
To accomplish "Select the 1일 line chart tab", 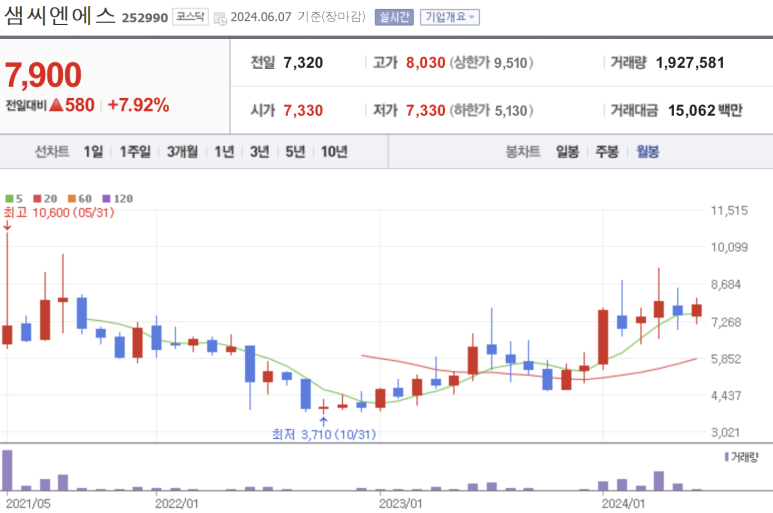I will (93, 151).
